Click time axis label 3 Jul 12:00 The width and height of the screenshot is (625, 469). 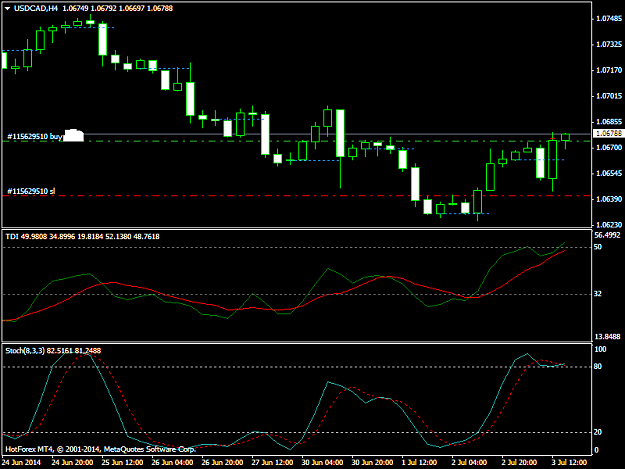click(569, 462)
